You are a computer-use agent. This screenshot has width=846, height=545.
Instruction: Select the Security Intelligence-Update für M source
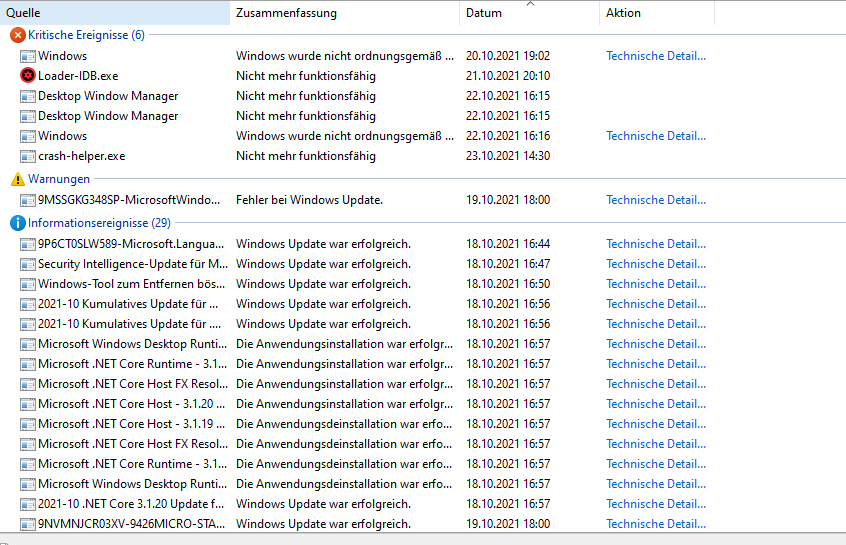[133, 264]
